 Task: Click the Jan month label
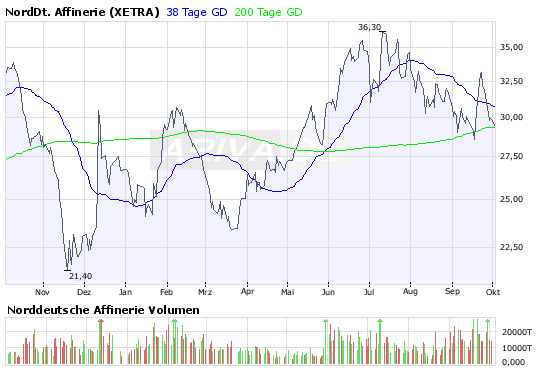[125, 292]
